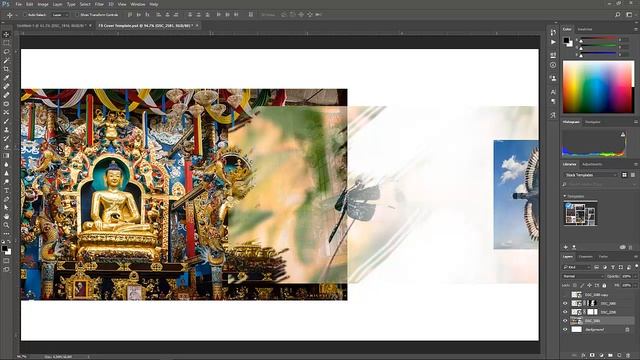
Task: Open the collapsed Actions panel play icon
Action: point(553,42)
